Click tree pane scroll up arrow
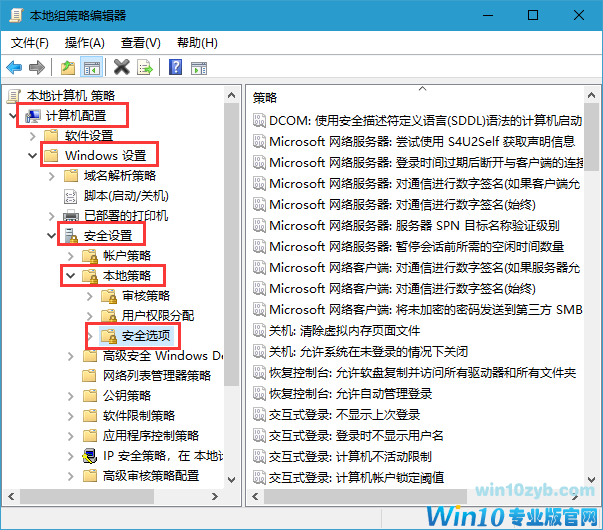Viewport: 603px width, 530px height. (x=232, y=95)
